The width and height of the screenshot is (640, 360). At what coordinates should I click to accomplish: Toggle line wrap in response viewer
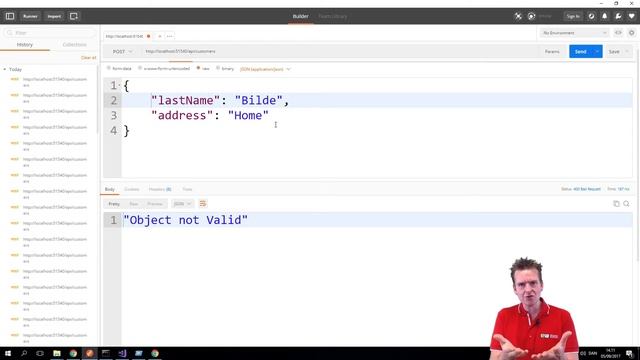point(203,204)
